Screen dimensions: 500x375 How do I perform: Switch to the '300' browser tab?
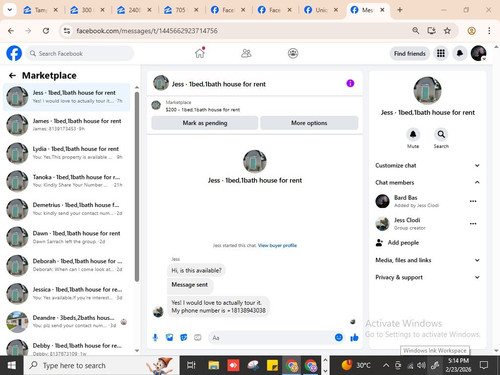tap(87, 10)
